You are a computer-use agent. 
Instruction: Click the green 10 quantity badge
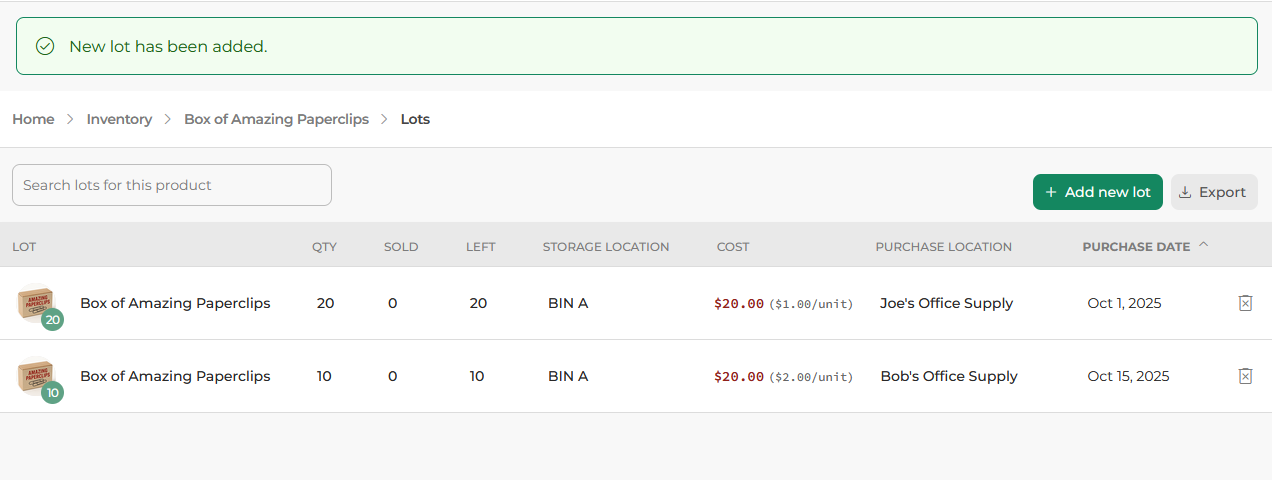tap(53, 393)
